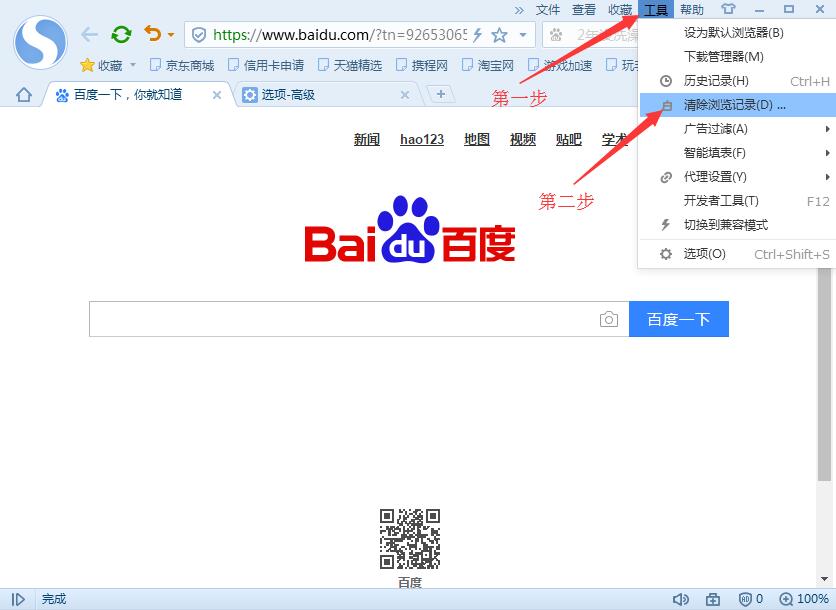Click the Sogou browser logo
Screen dimensions: 836x610
point(41,43)
